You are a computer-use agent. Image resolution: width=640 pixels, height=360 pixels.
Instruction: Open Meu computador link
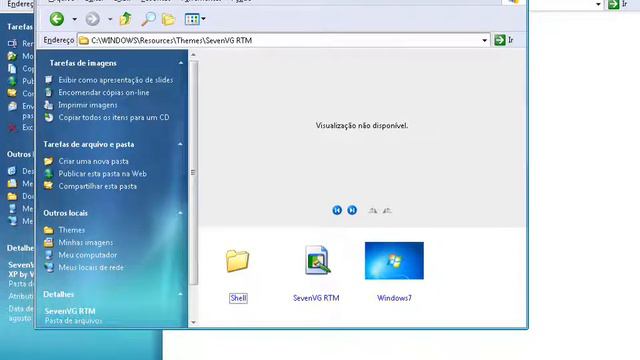coord(88,255)
